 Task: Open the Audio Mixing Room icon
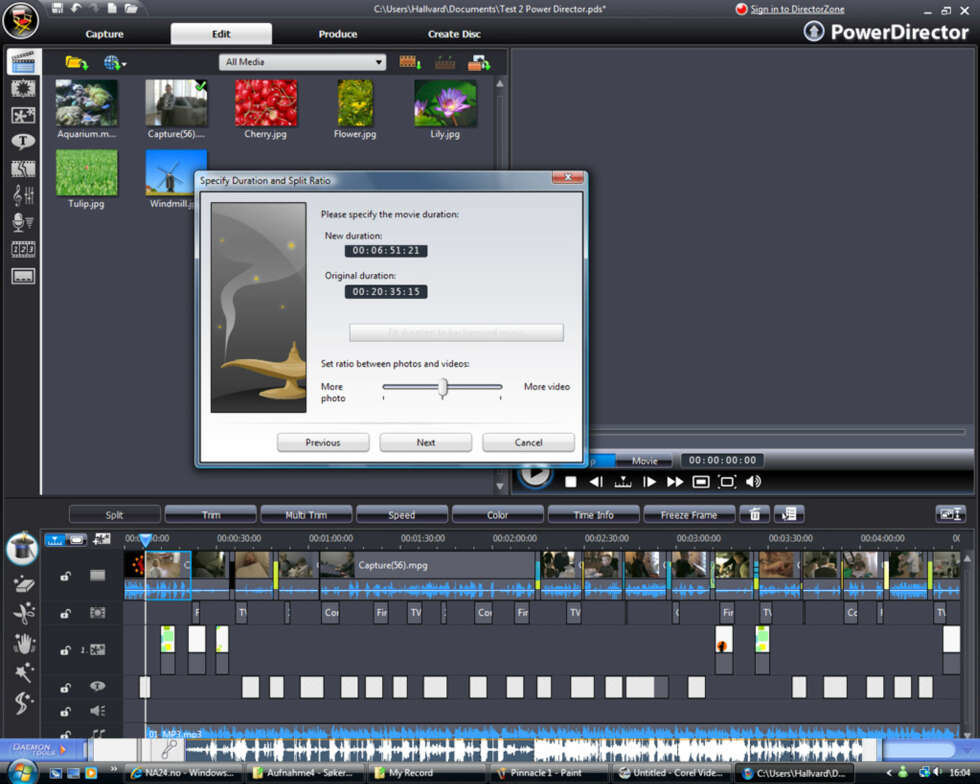pyautogui.click(x=23, y=196)
